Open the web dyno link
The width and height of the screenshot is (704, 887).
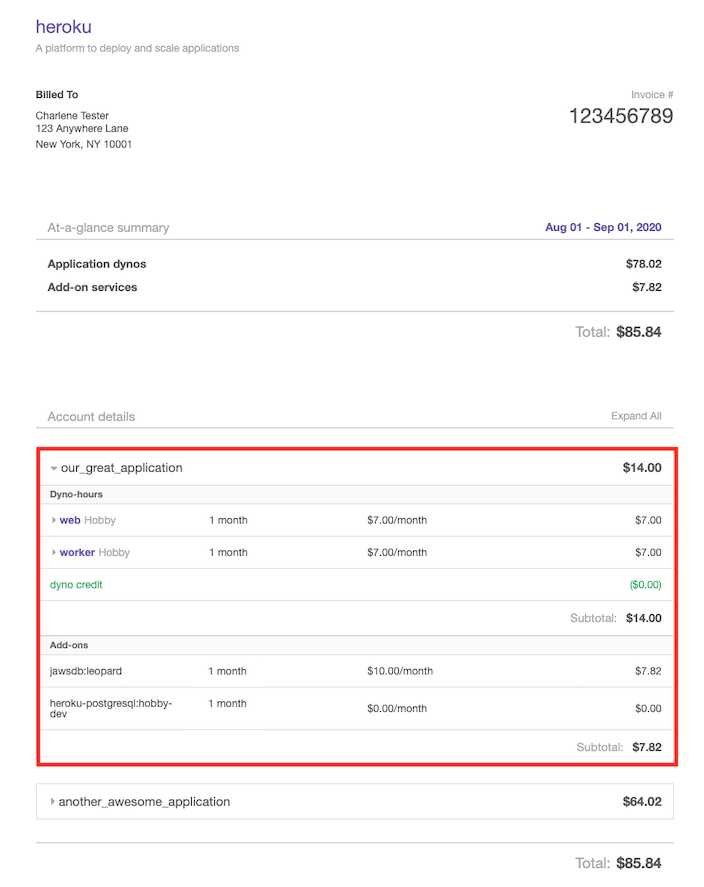(70, 520)
